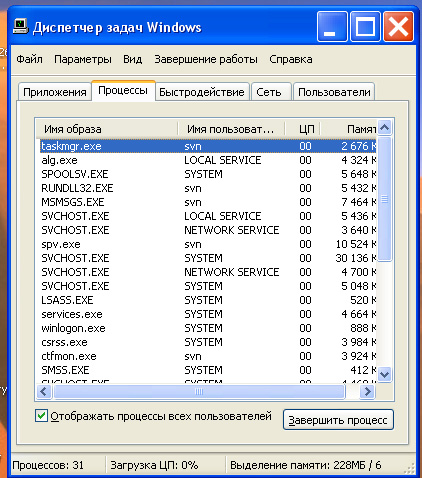Sort by the Имя образа column header
Screen dimensions: 422x478
107,129
